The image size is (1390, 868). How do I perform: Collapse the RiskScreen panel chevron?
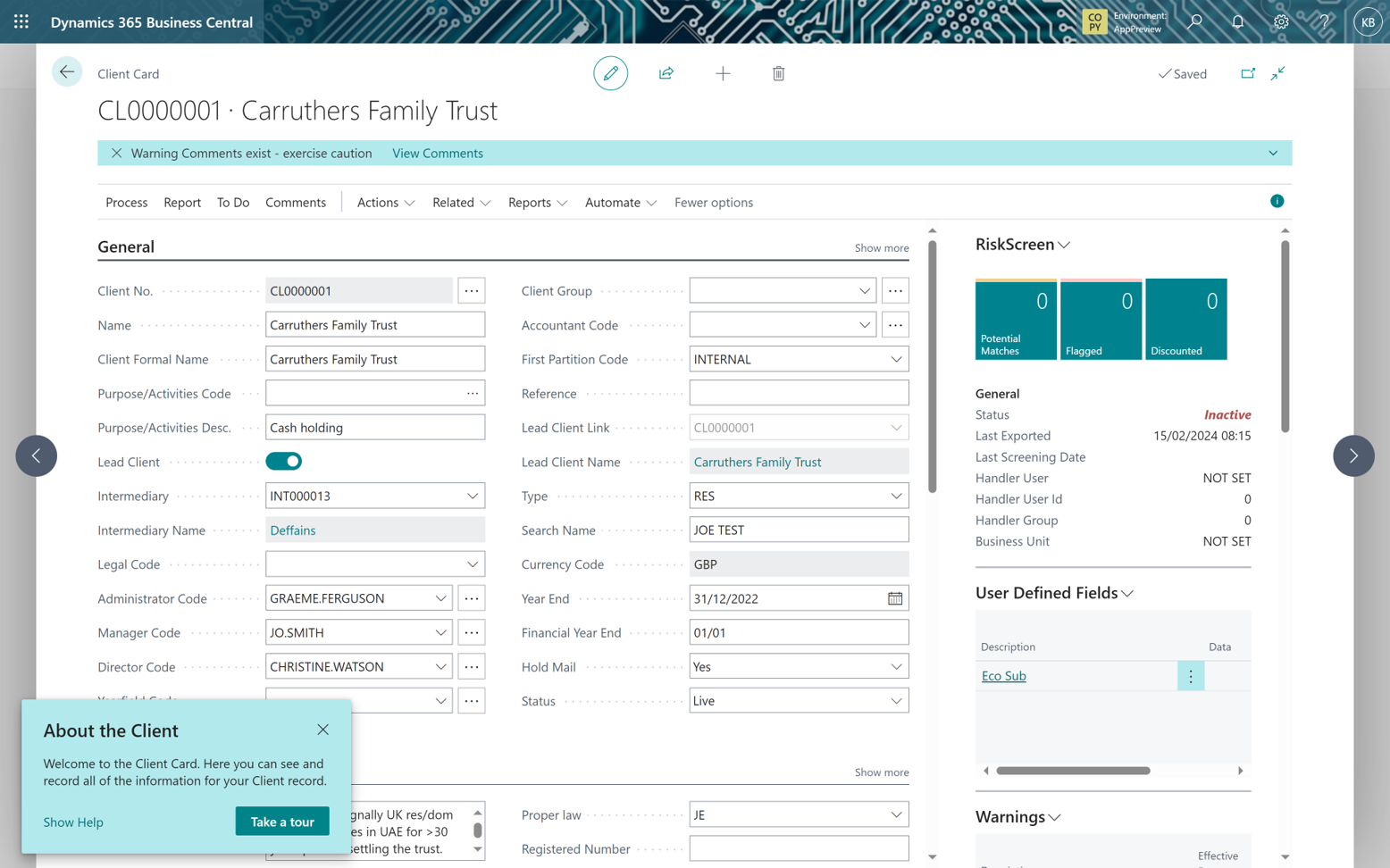tap(1064, 244)
